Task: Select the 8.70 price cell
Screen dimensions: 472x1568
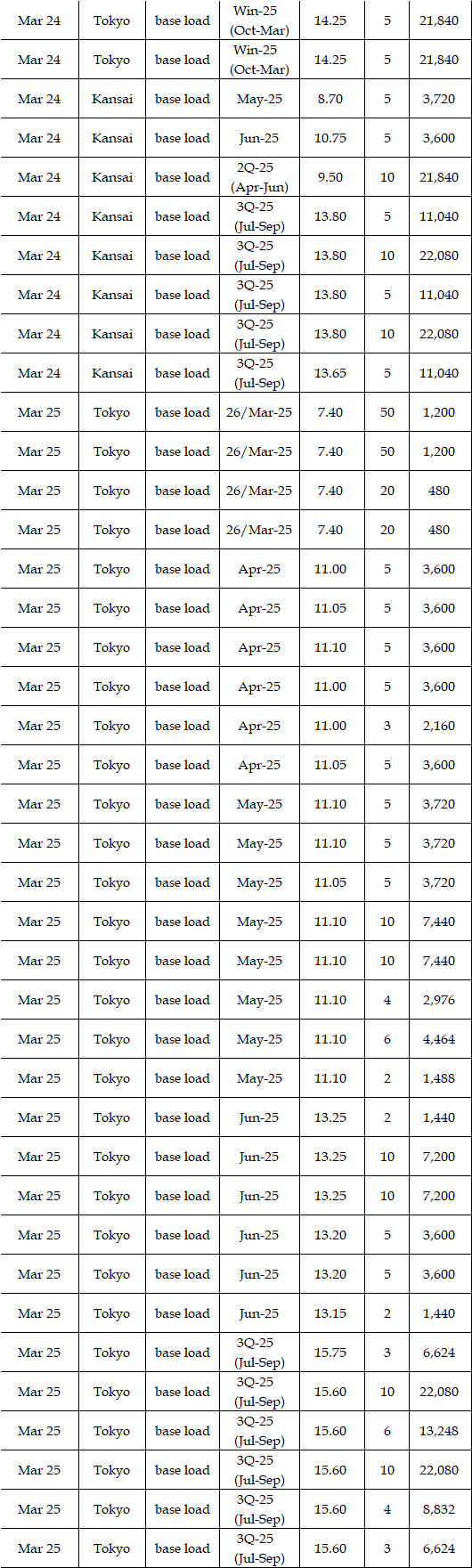Action: [x=330, y=99]
